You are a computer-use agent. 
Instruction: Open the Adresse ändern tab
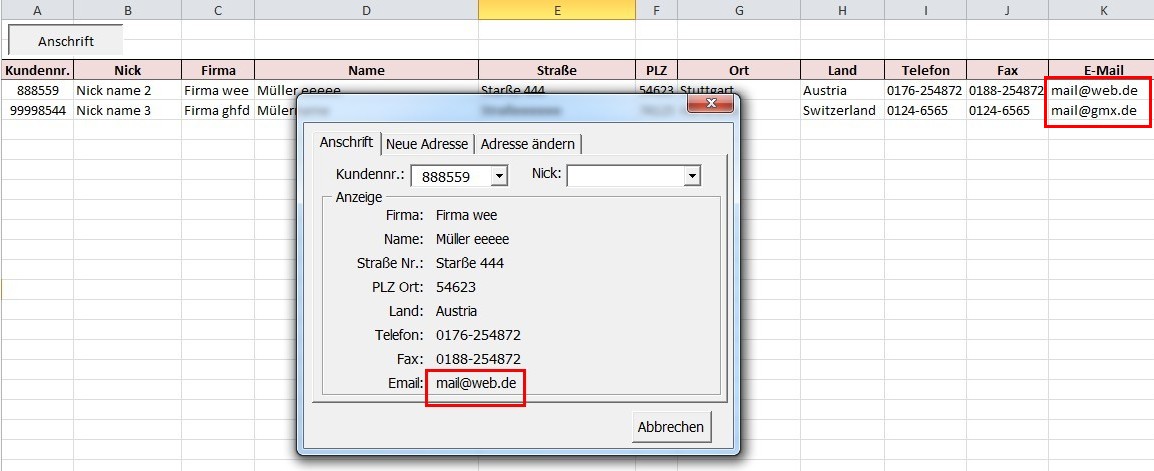[528, 144]
